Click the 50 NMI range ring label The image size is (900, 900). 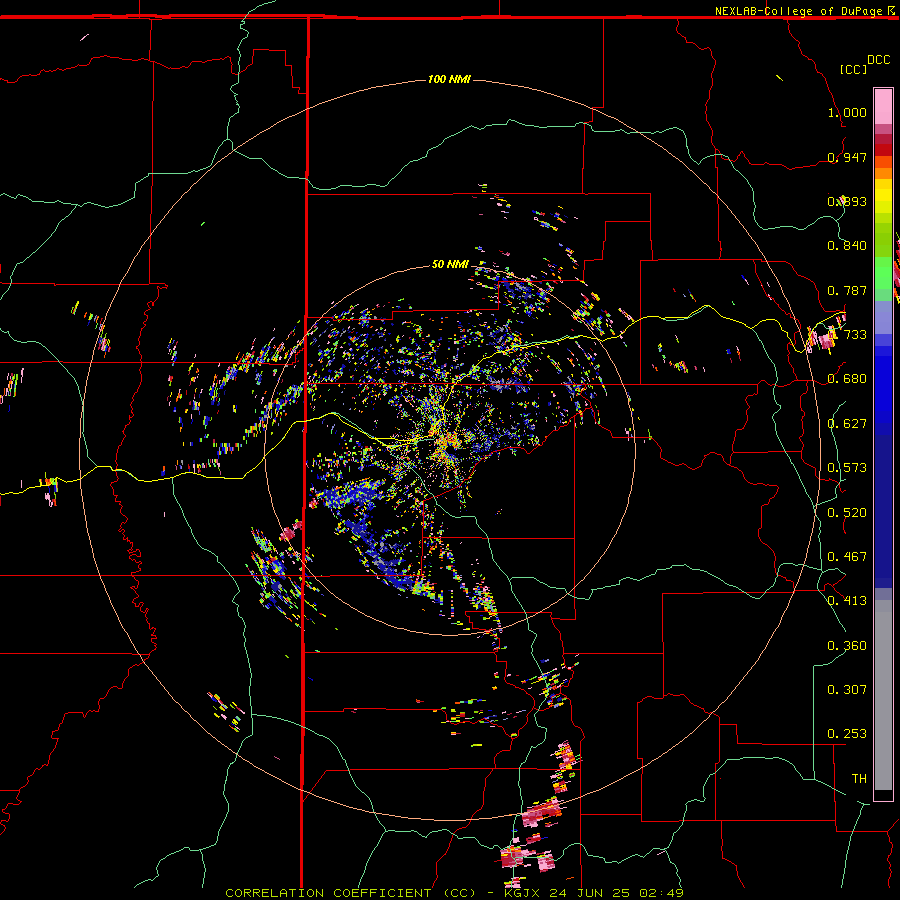(x=450, y=264)
